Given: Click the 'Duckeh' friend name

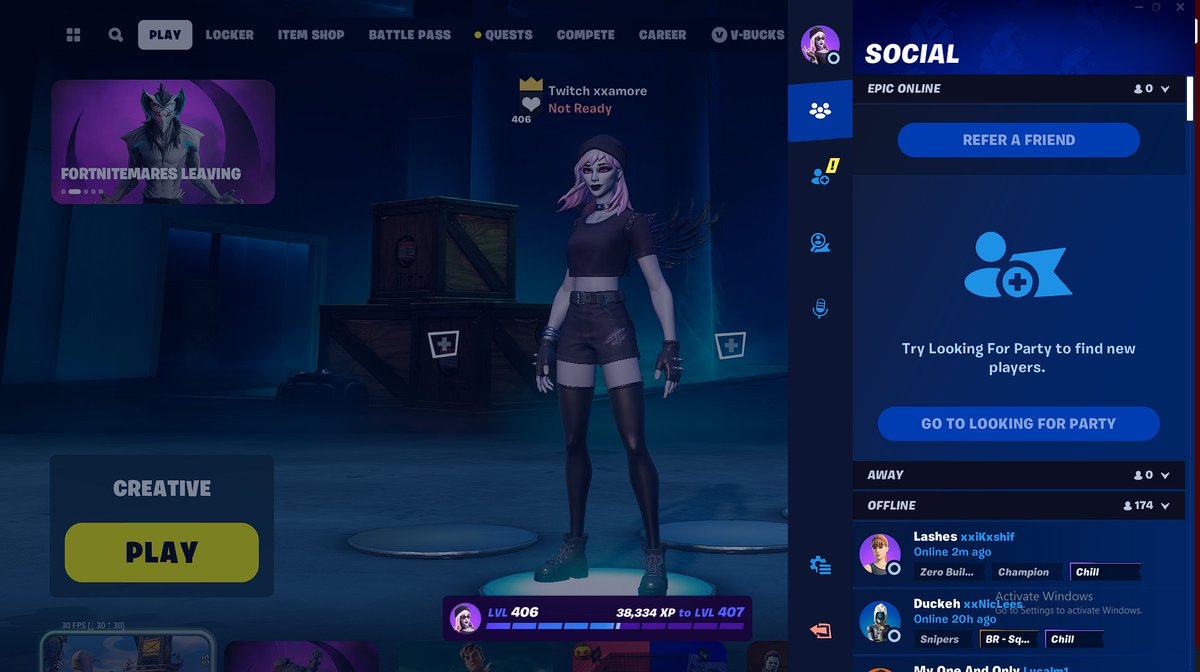Looking at the screenshot, I should tap(936, 604).
